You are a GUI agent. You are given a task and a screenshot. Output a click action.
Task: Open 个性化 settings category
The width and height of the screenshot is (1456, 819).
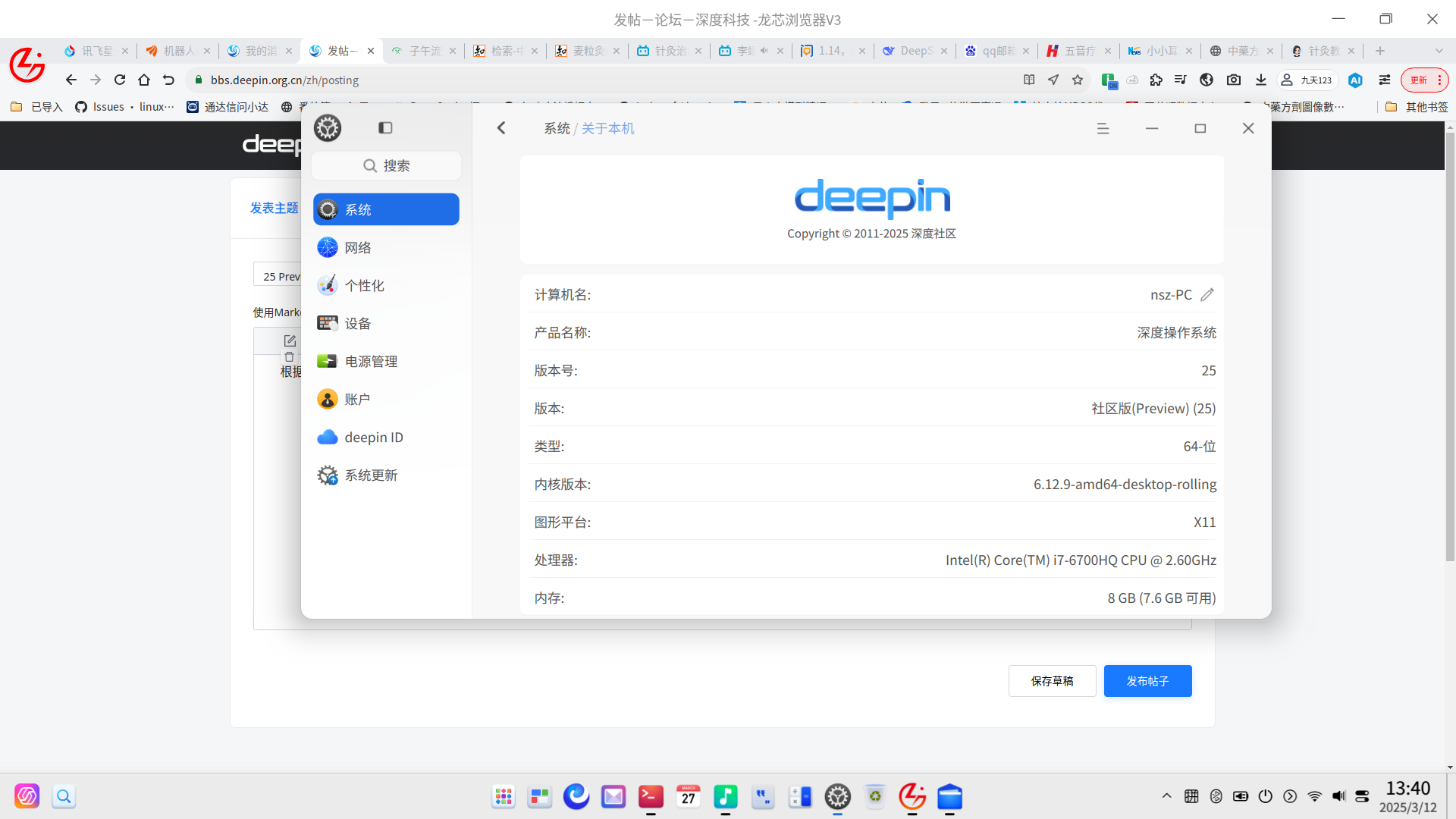[x=386, y=285]
